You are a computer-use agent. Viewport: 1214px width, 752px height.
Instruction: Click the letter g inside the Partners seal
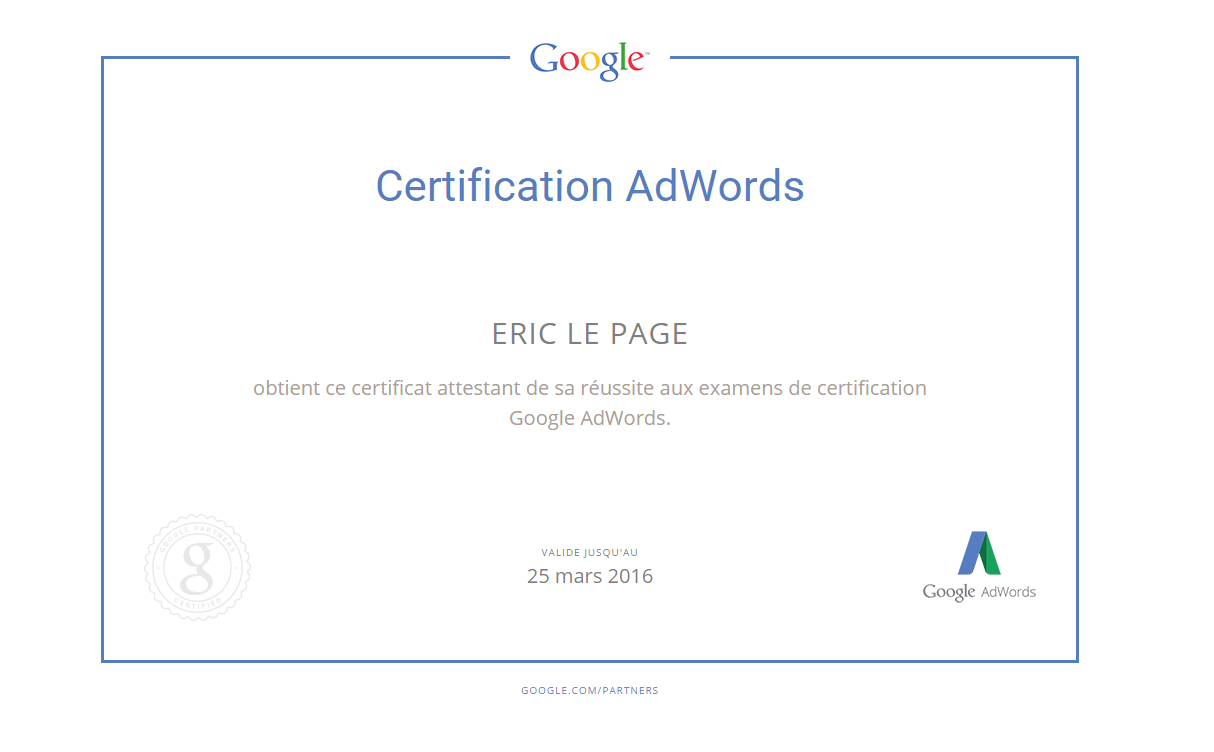[x=197, y=567]
